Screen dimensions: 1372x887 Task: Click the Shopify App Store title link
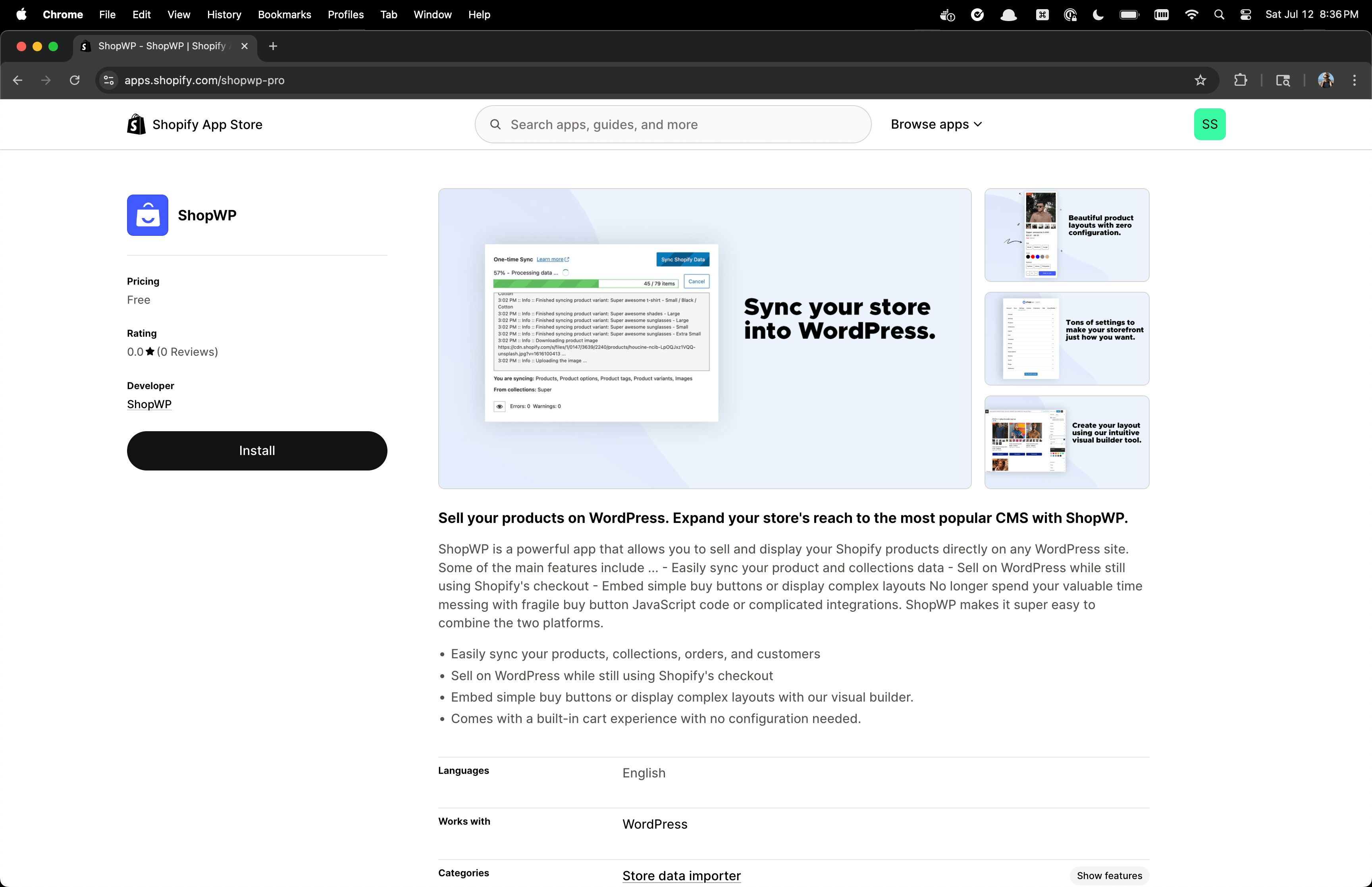click(x=207, y=124)
